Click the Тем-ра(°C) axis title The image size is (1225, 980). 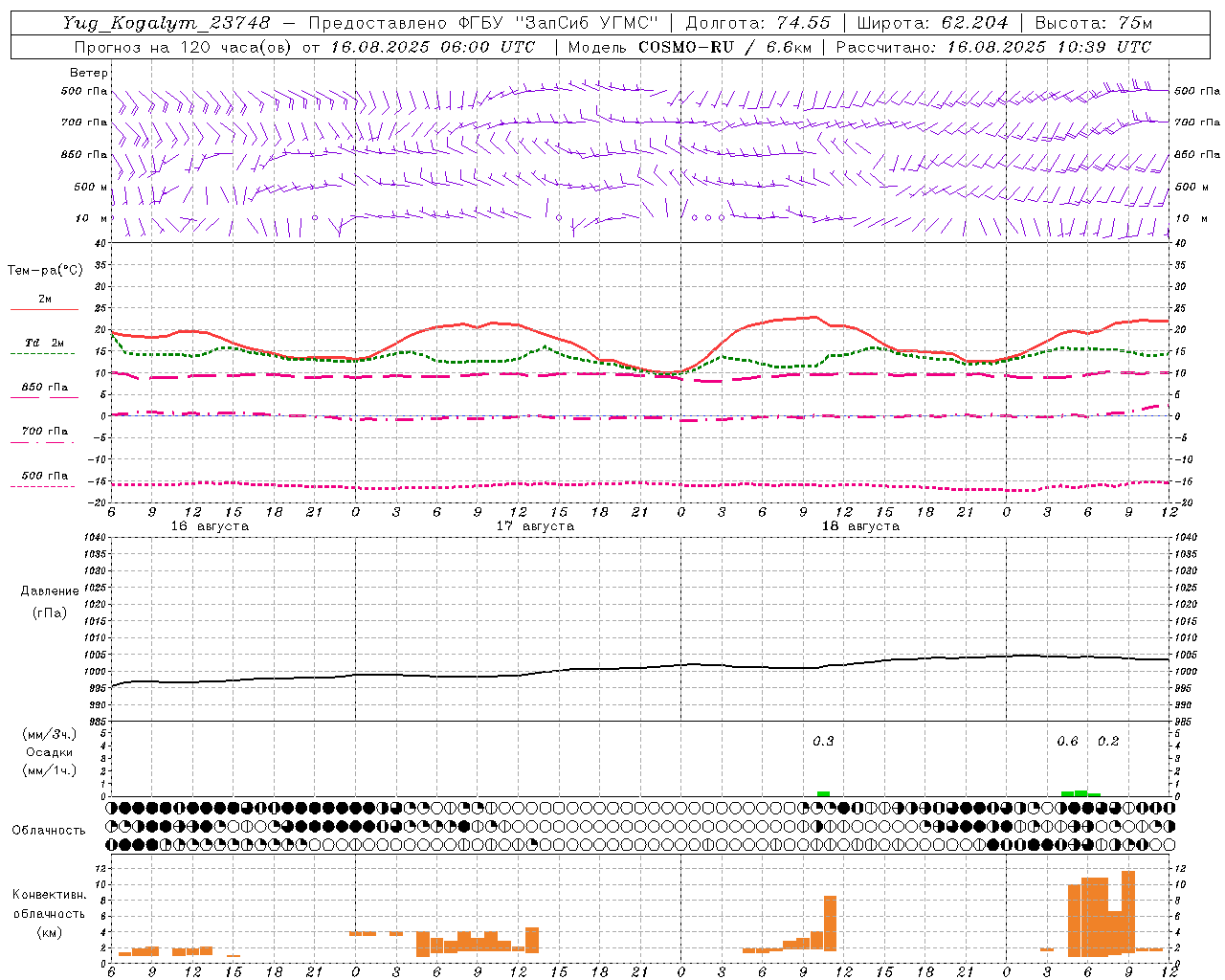point(45,271)
